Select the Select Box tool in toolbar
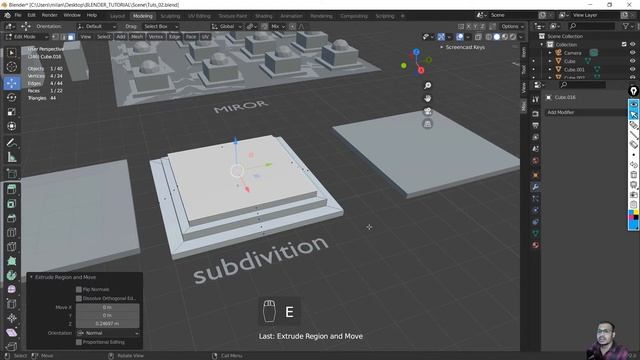Viewport: 640px width, 360px height. [x=11, y=53]
